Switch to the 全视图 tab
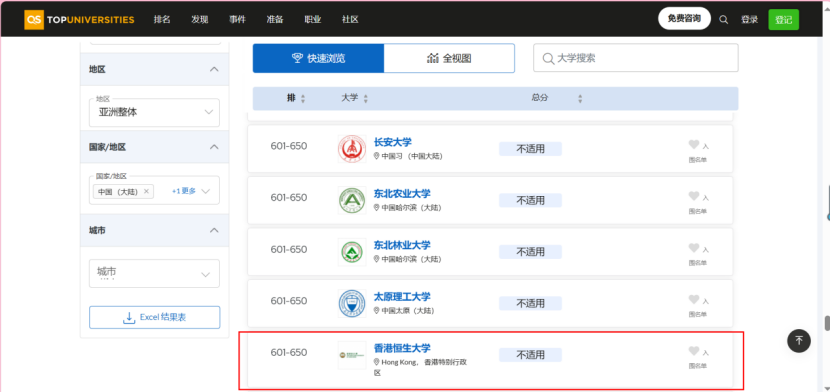Viewport: 831px width, 392px height. [x=449, y=58]
